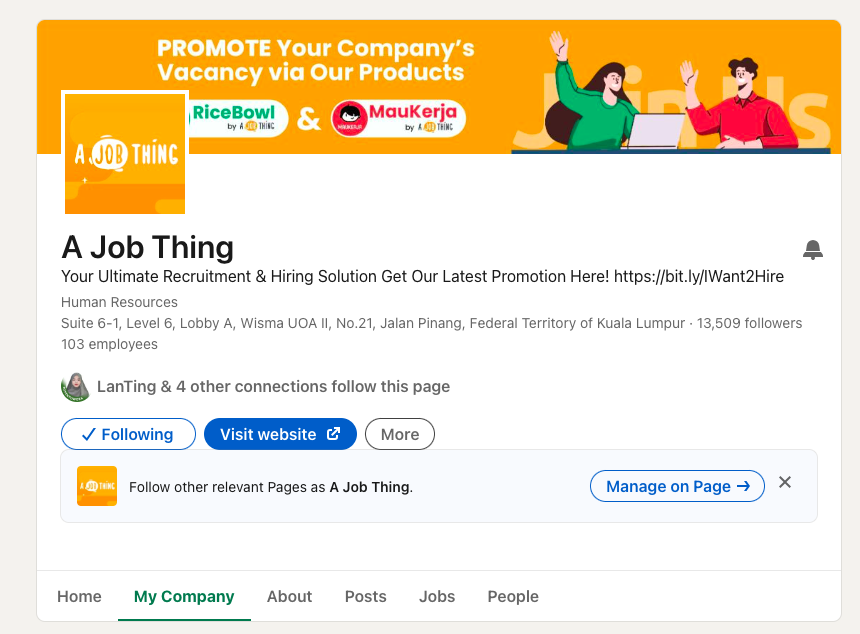Screen dimensions: 860x634
Task: Switch to the Home tab
Action: tap(79, 596)
